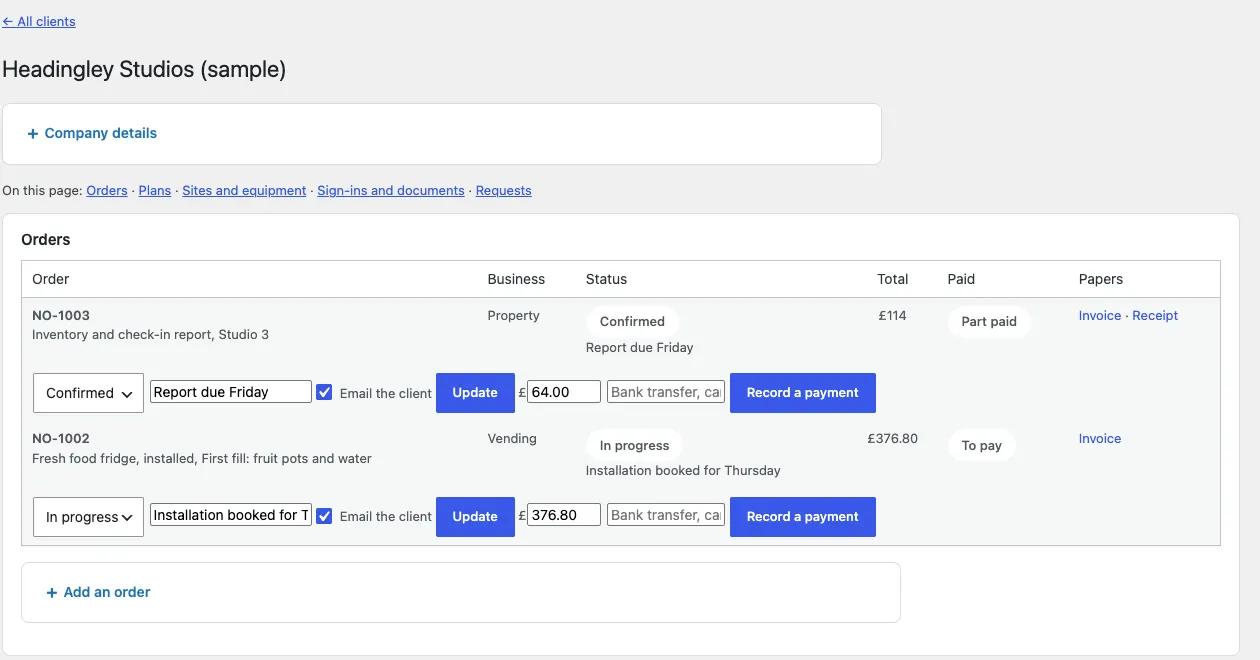Screen dimensions: 1260x660
Task: Uncheck Email the client for NO-1002
Action: click(x=324, y=516)
